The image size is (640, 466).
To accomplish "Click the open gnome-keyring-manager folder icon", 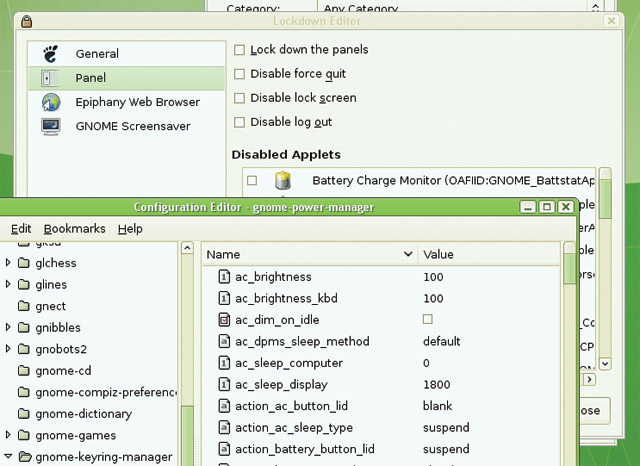I will (x=25, y=457).
